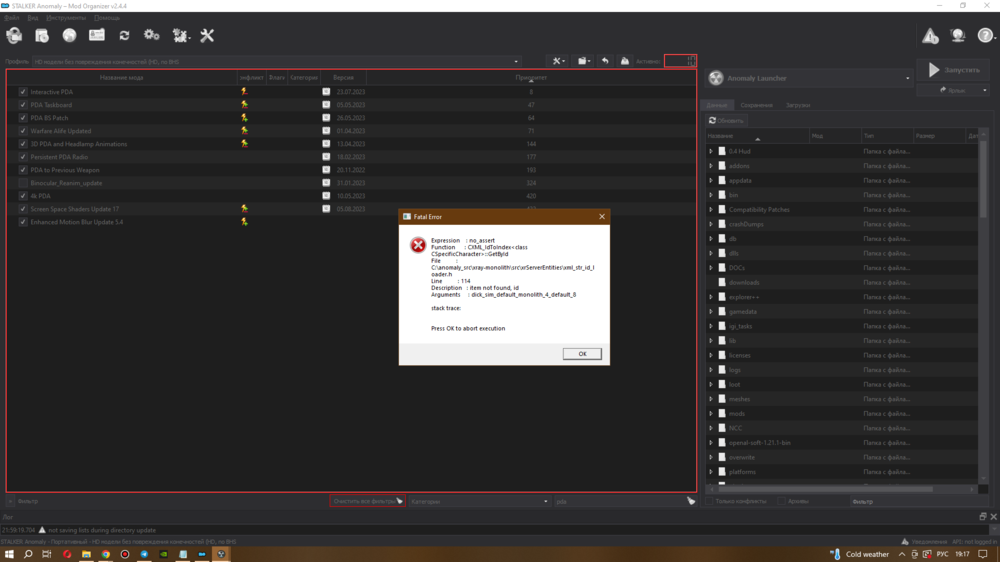Click OK in the Fatal Error dialog
This screenshot has height=562, width=1000.
[582, 353]
